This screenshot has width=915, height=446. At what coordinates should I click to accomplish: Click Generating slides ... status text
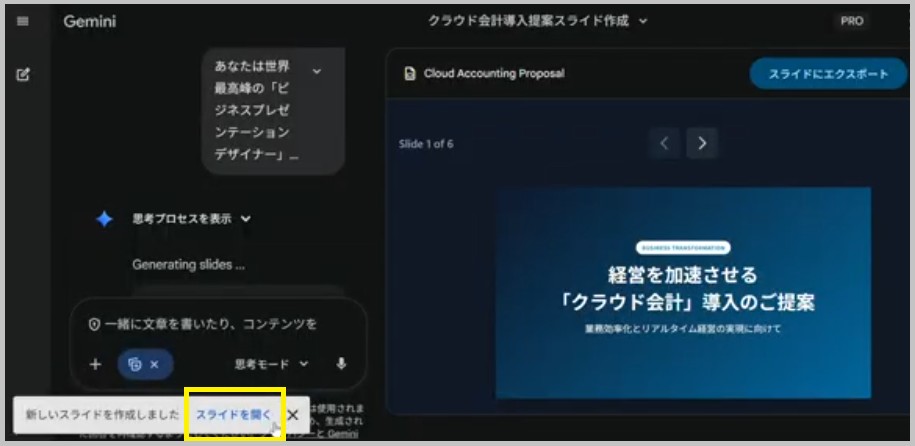(188, 264)
